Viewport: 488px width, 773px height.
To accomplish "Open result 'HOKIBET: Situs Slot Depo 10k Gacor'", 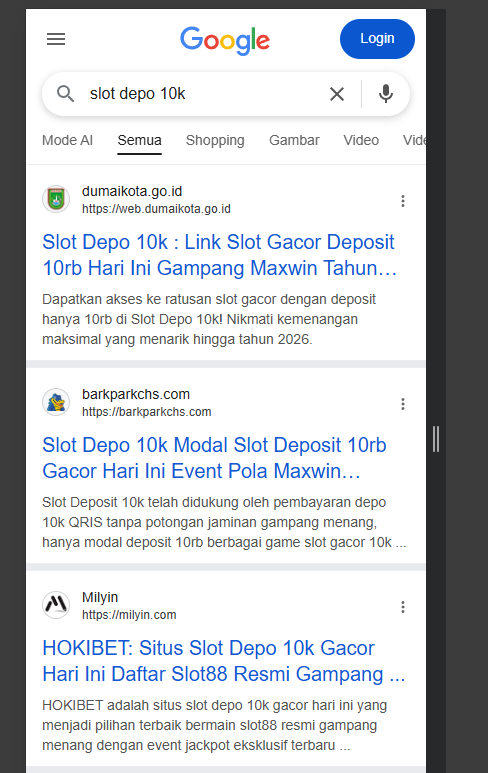I will (x=224, y=661).
